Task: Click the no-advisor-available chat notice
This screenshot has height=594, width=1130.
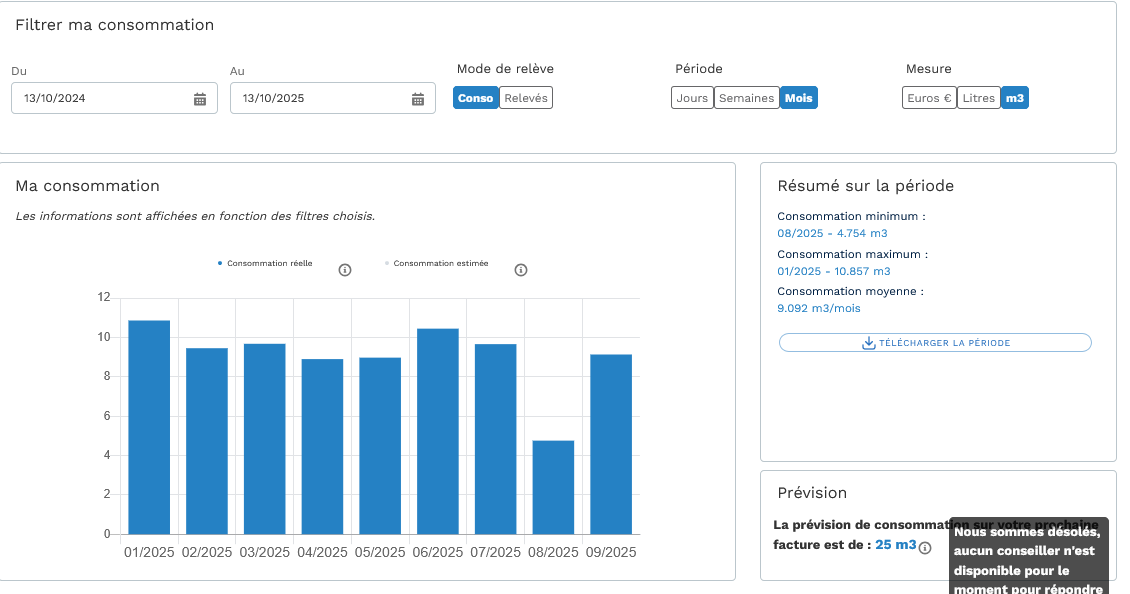Action: tap(1028, 556)
